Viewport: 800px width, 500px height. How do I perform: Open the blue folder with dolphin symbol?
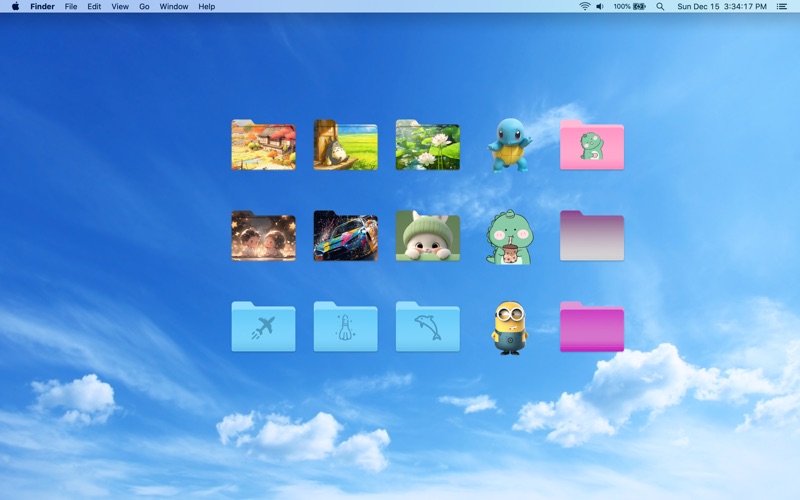(427, 327)
